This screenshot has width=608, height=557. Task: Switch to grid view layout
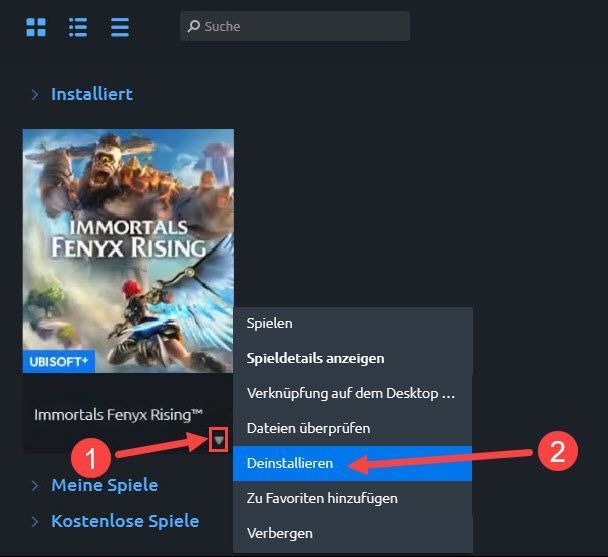click(36, 27)
